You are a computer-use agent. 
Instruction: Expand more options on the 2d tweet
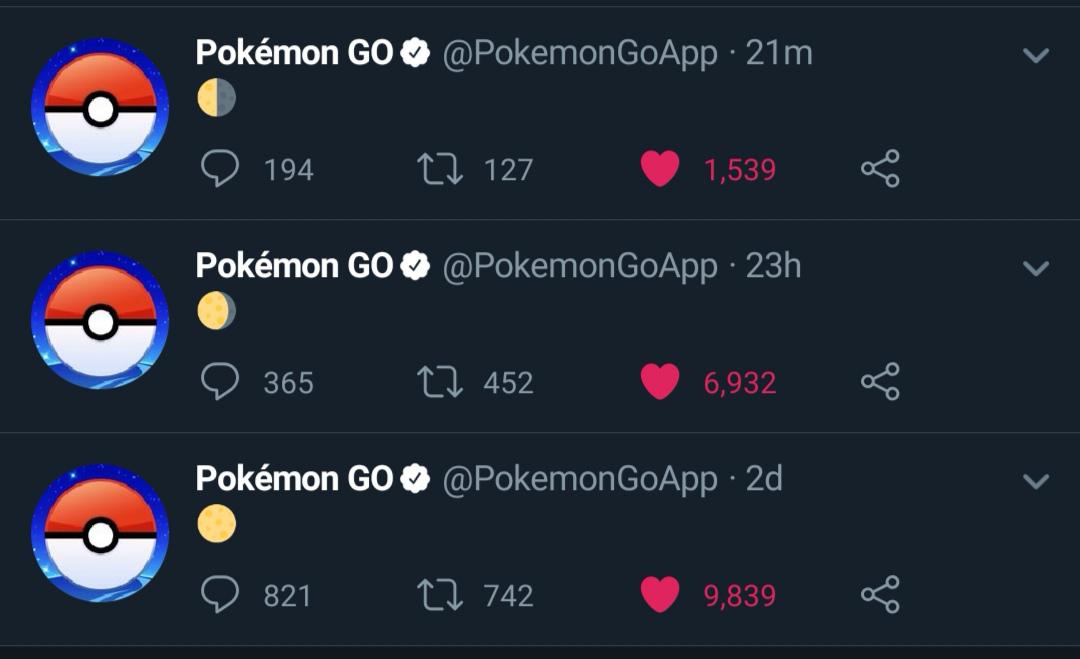point(1037,481)
